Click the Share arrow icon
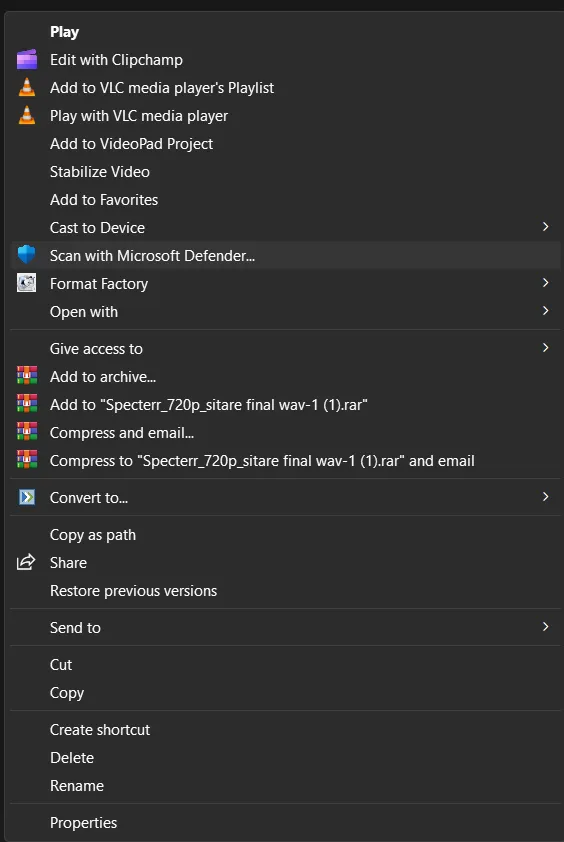The image size is (564, 842). coord(26,562)
